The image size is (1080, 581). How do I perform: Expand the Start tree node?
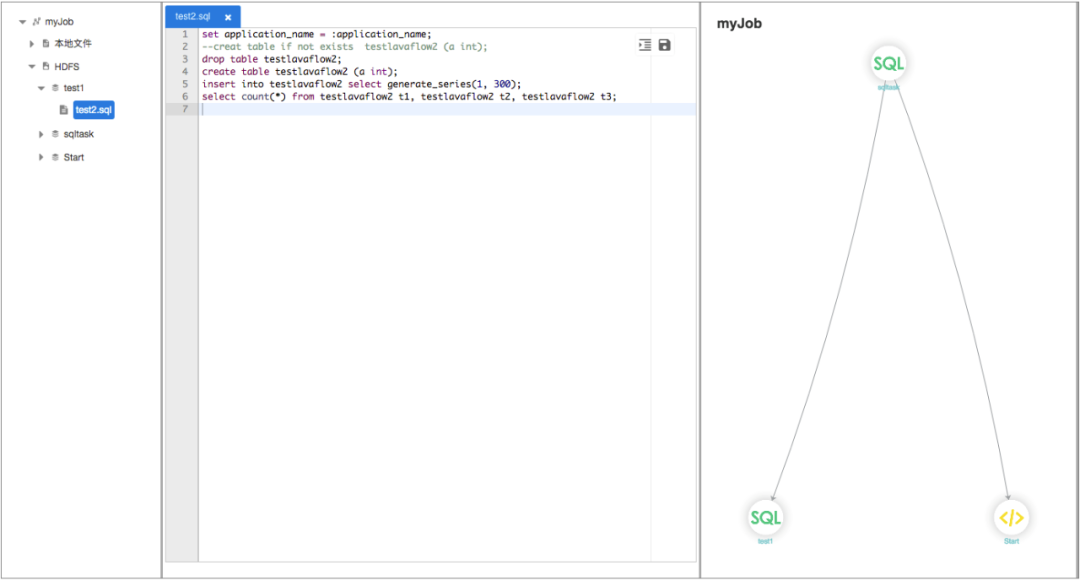tap(41, 158)
